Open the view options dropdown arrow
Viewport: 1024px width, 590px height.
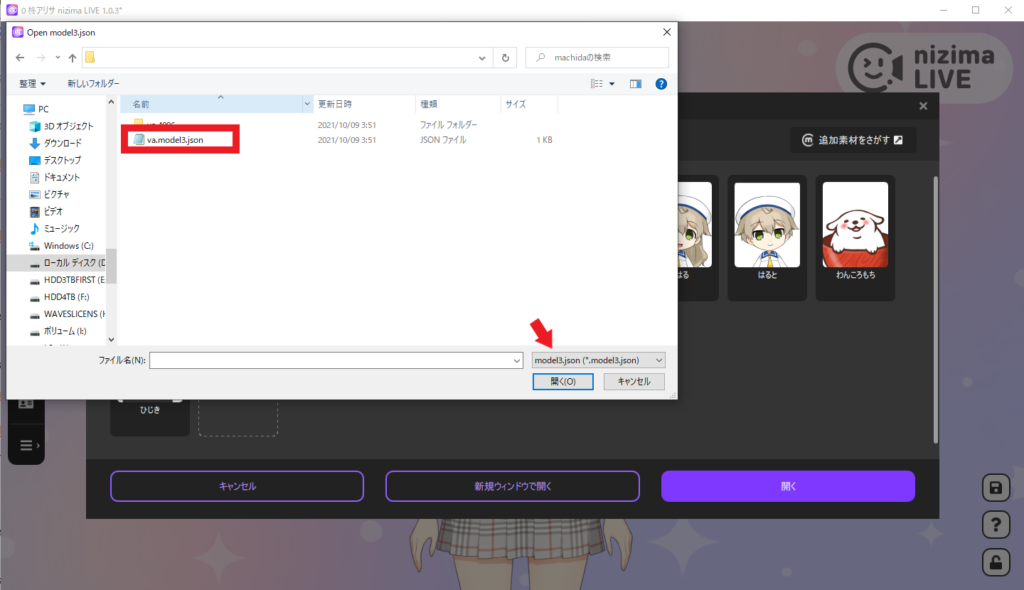pos(612,83)
